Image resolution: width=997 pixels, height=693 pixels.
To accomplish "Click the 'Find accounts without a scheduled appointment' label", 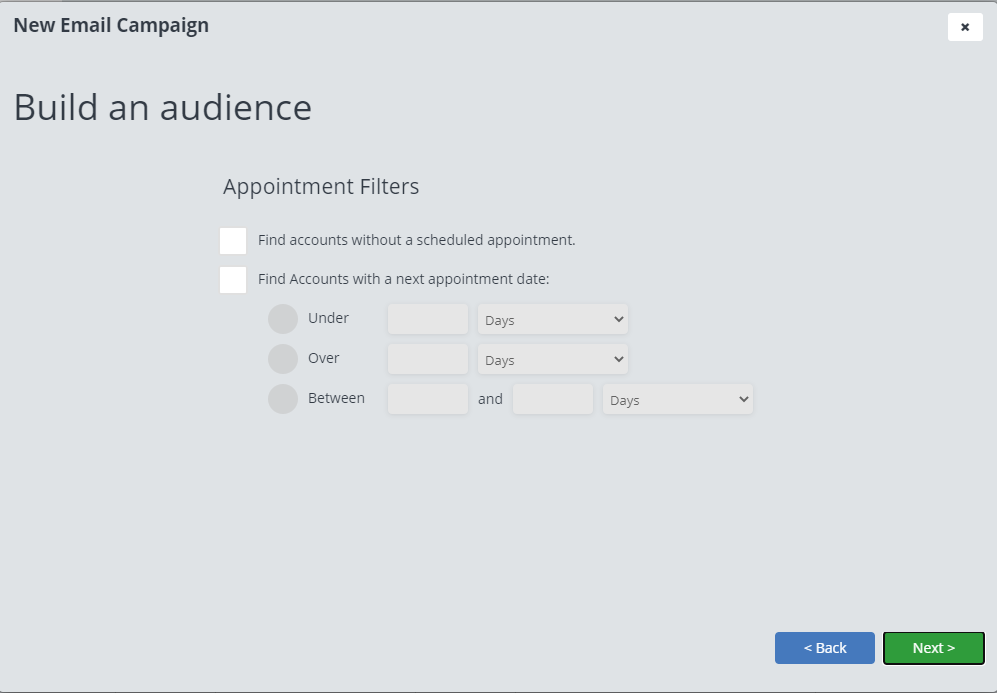I will 417,240.
